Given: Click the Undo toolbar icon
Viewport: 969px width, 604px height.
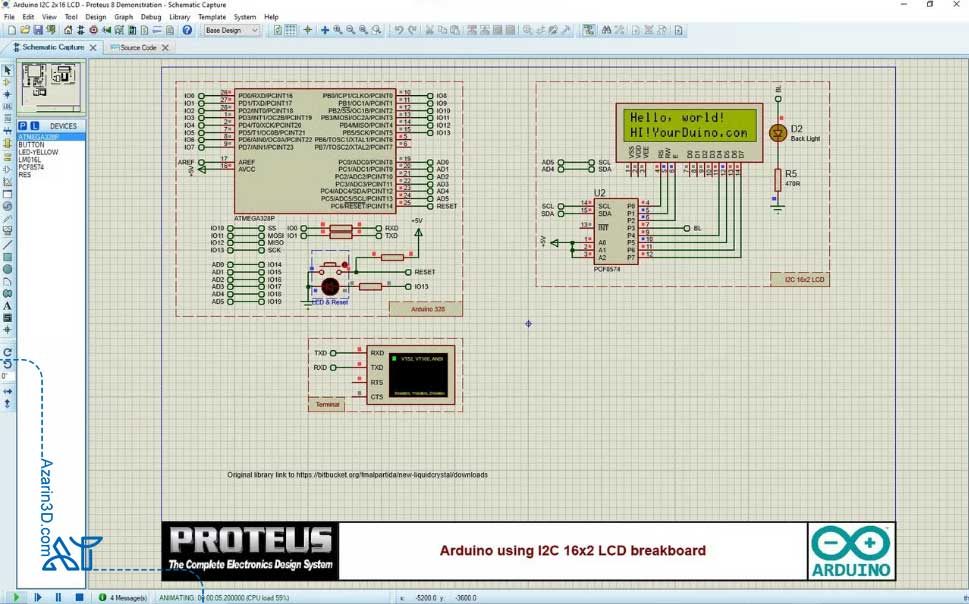Looking at the screenshot, I should click(x=398, y=31).
